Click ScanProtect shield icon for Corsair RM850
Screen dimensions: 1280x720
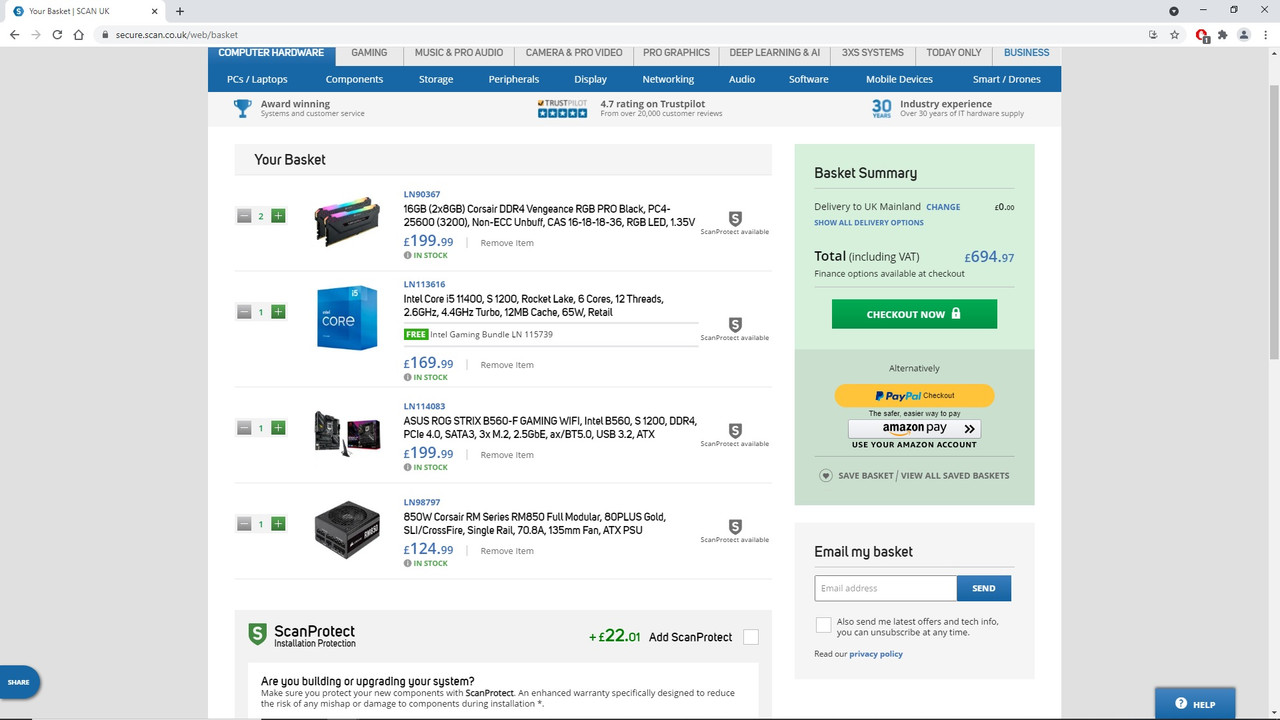[x=735, y=527]
